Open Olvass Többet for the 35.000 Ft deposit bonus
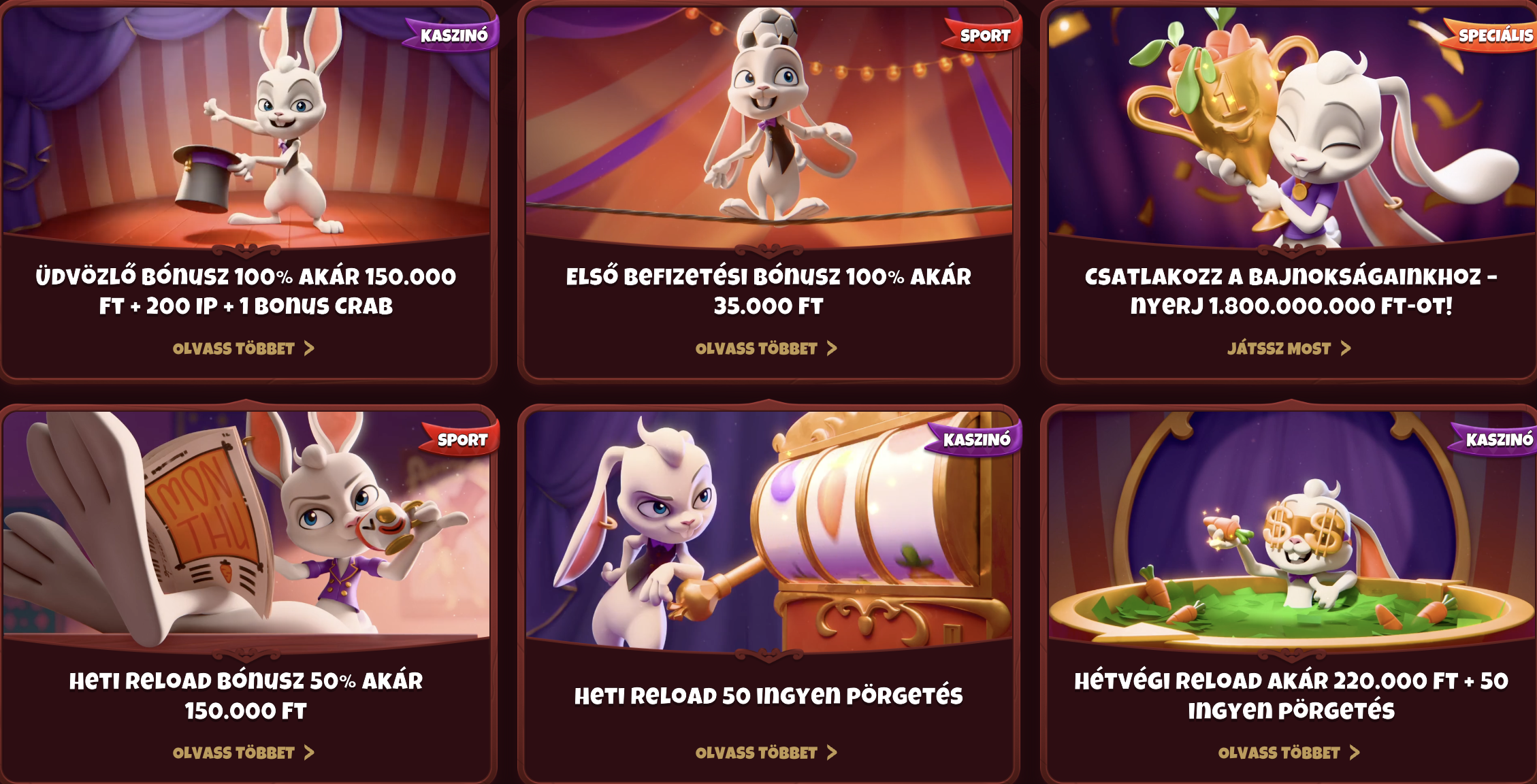 point(766,348)
